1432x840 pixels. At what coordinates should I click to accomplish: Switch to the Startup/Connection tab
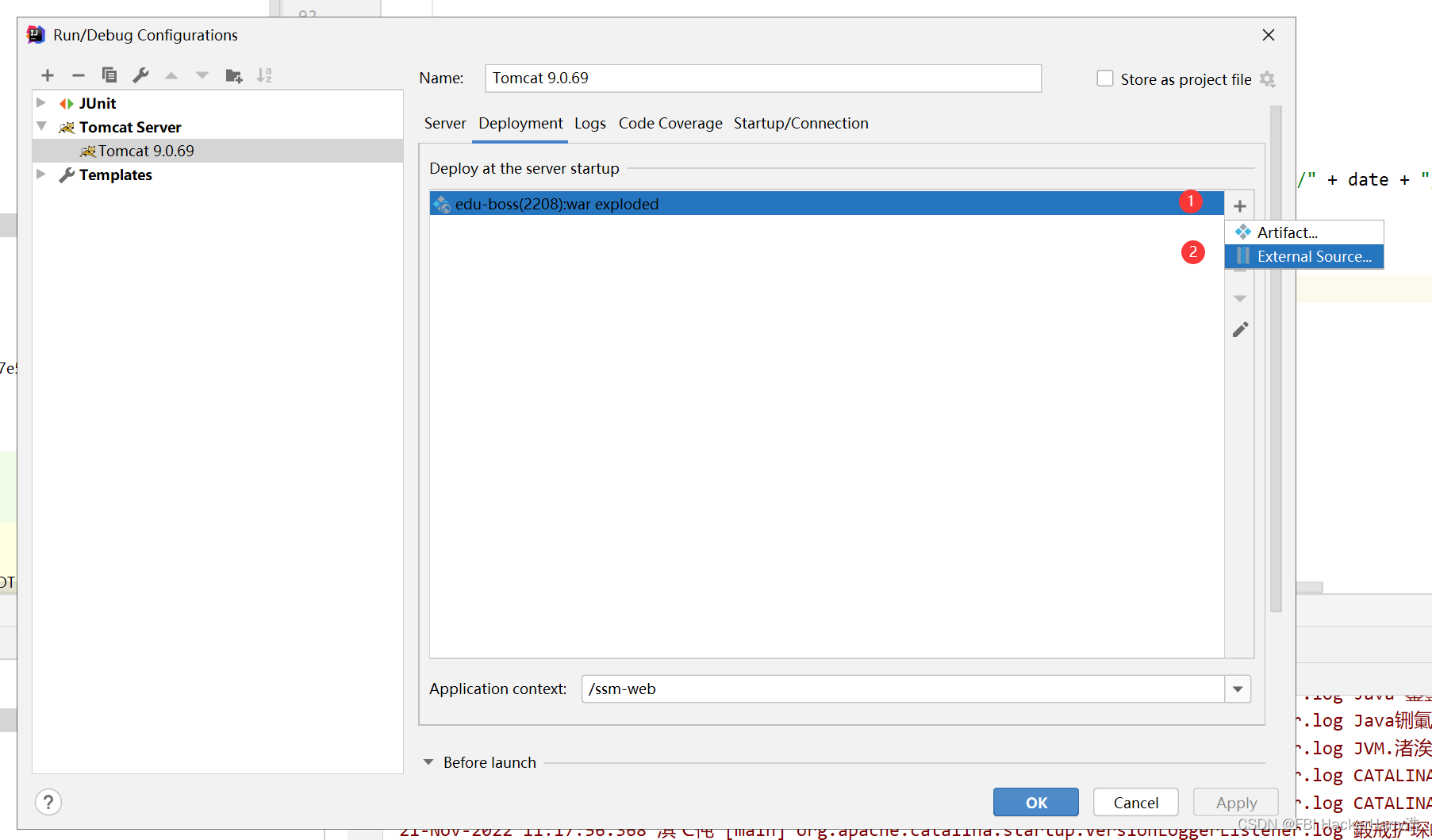(x=801, y=124)
